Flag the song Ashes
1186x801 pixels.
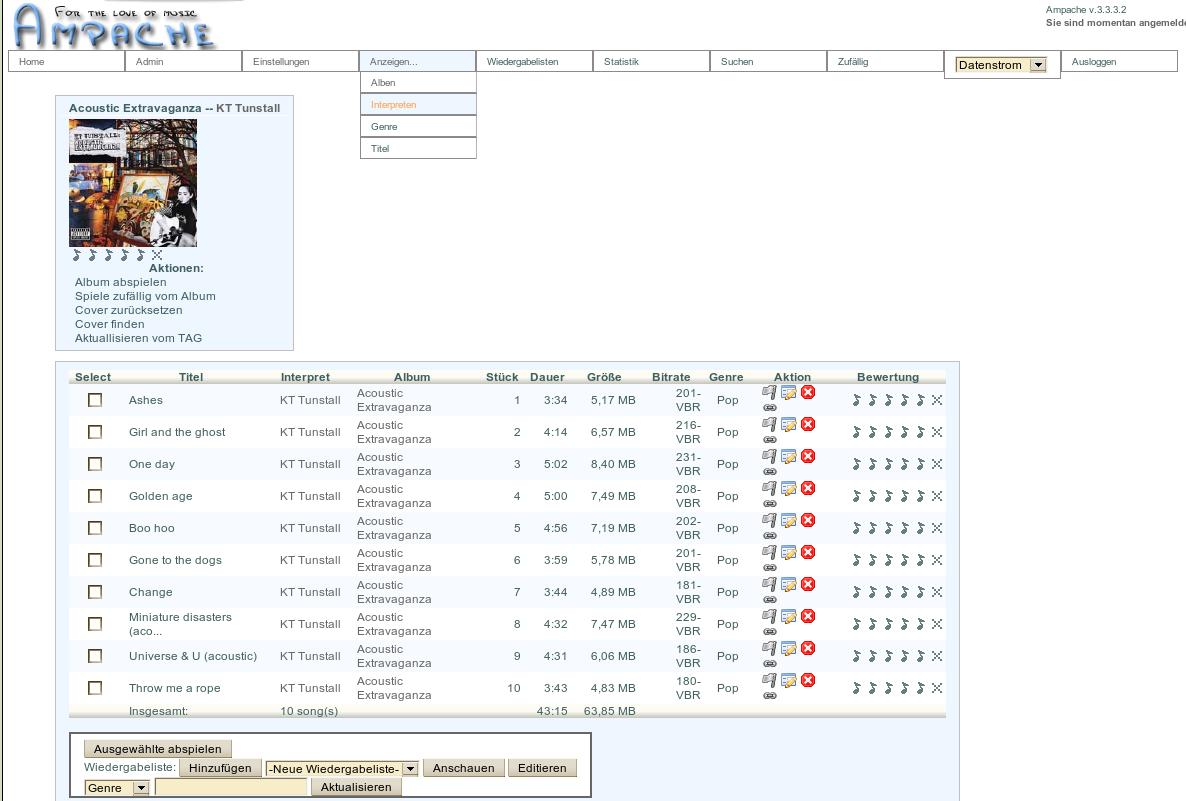click(x=769, y=392)
